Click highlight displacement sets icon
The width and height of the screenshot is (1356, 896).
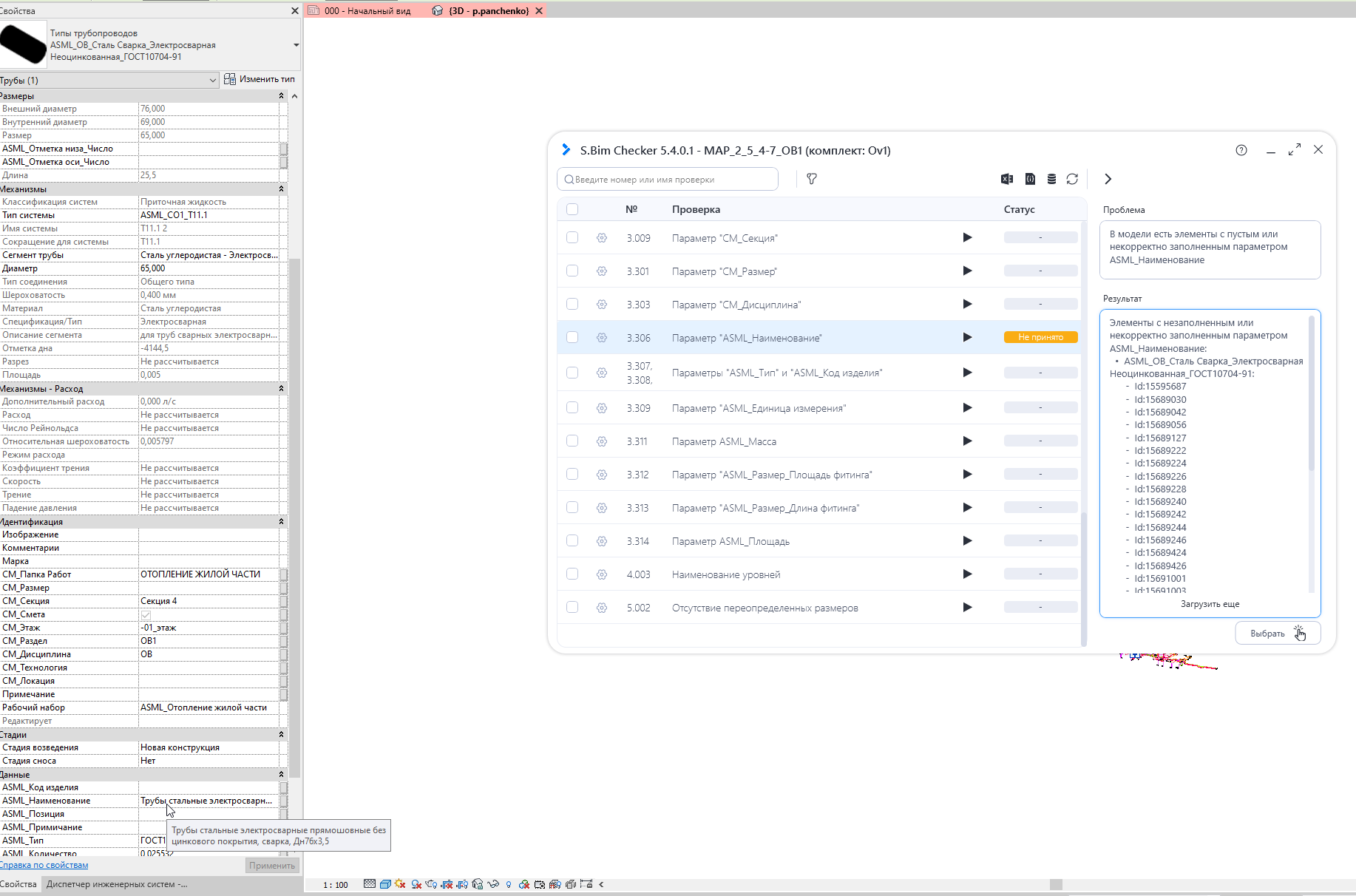(x=571, y=884)
